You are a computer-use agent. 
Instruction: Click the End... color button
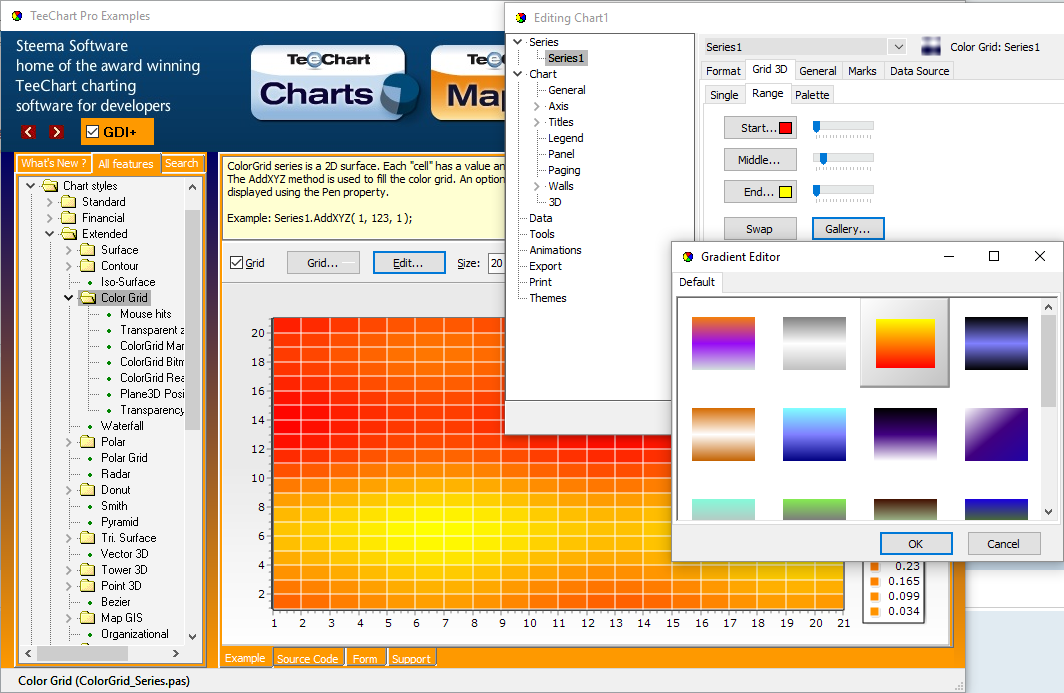tap(760, 192)
